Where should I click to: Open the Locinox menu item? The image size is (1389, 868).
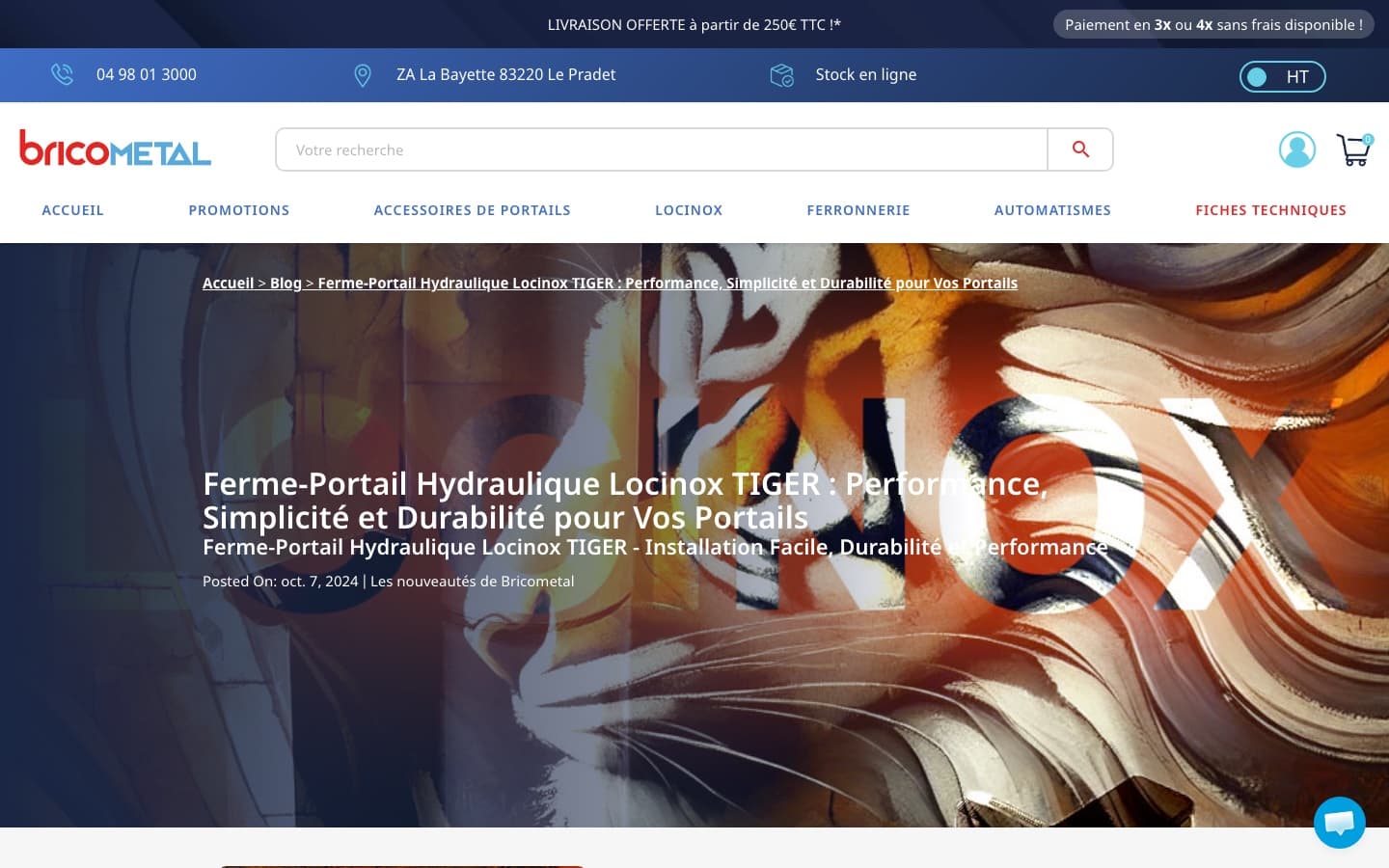tap(689, 210)
